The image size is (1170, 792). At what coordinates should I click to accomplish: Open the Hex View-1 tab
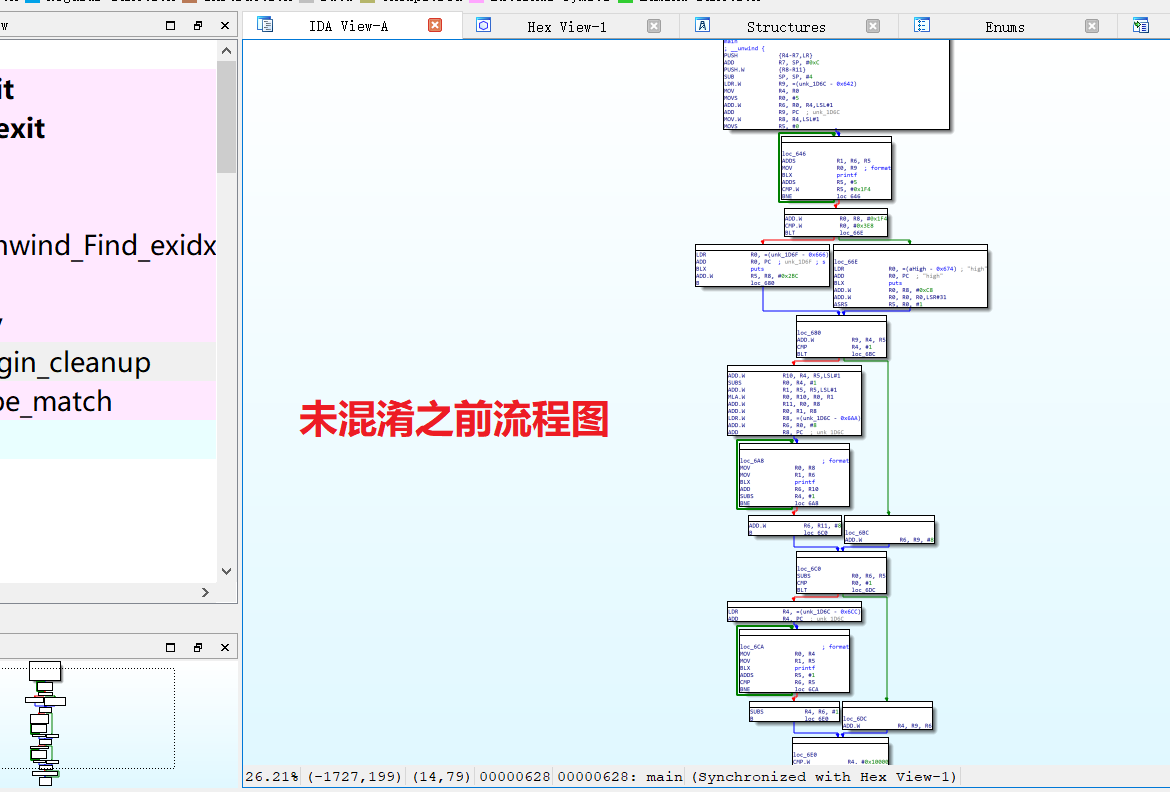coord(567,27)
